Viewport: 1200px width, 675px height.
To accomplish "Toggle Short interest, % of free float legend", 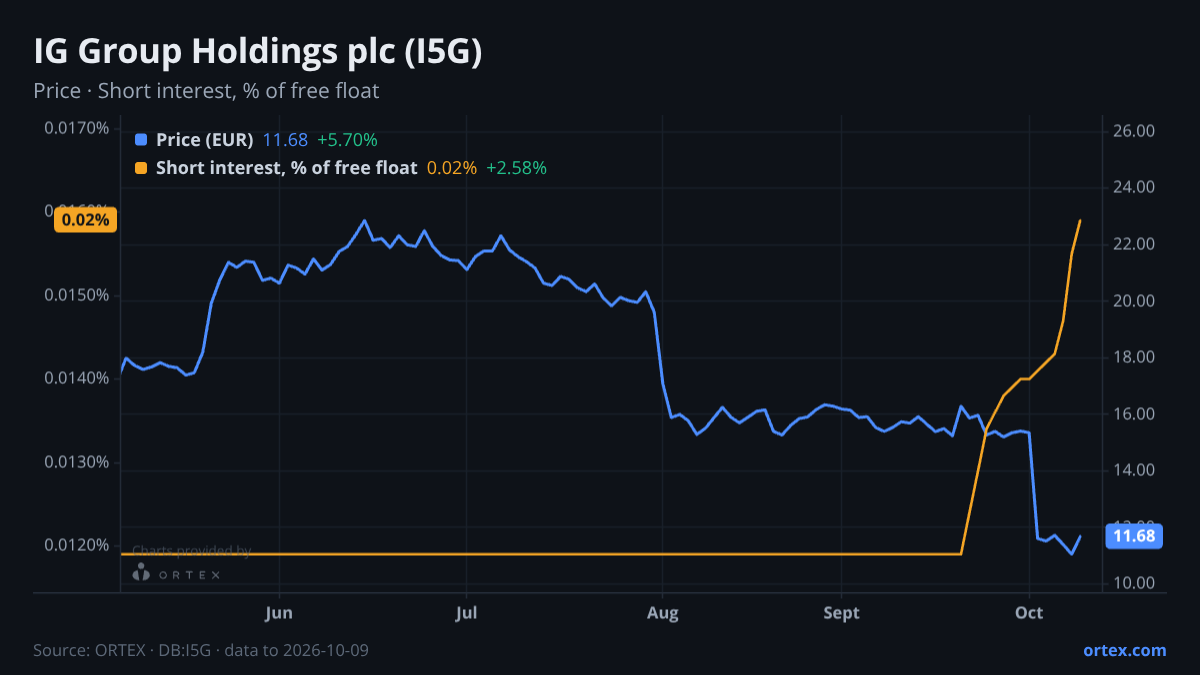I will click(x=286, y=168).
